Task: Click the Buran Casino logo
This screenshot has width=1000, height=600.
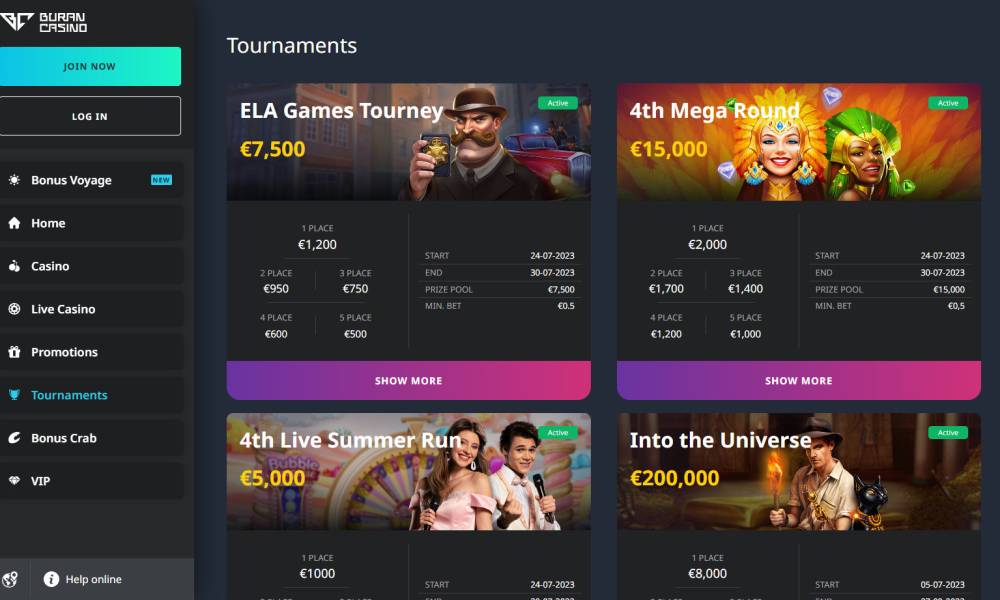Action: (x=43, y=22)
